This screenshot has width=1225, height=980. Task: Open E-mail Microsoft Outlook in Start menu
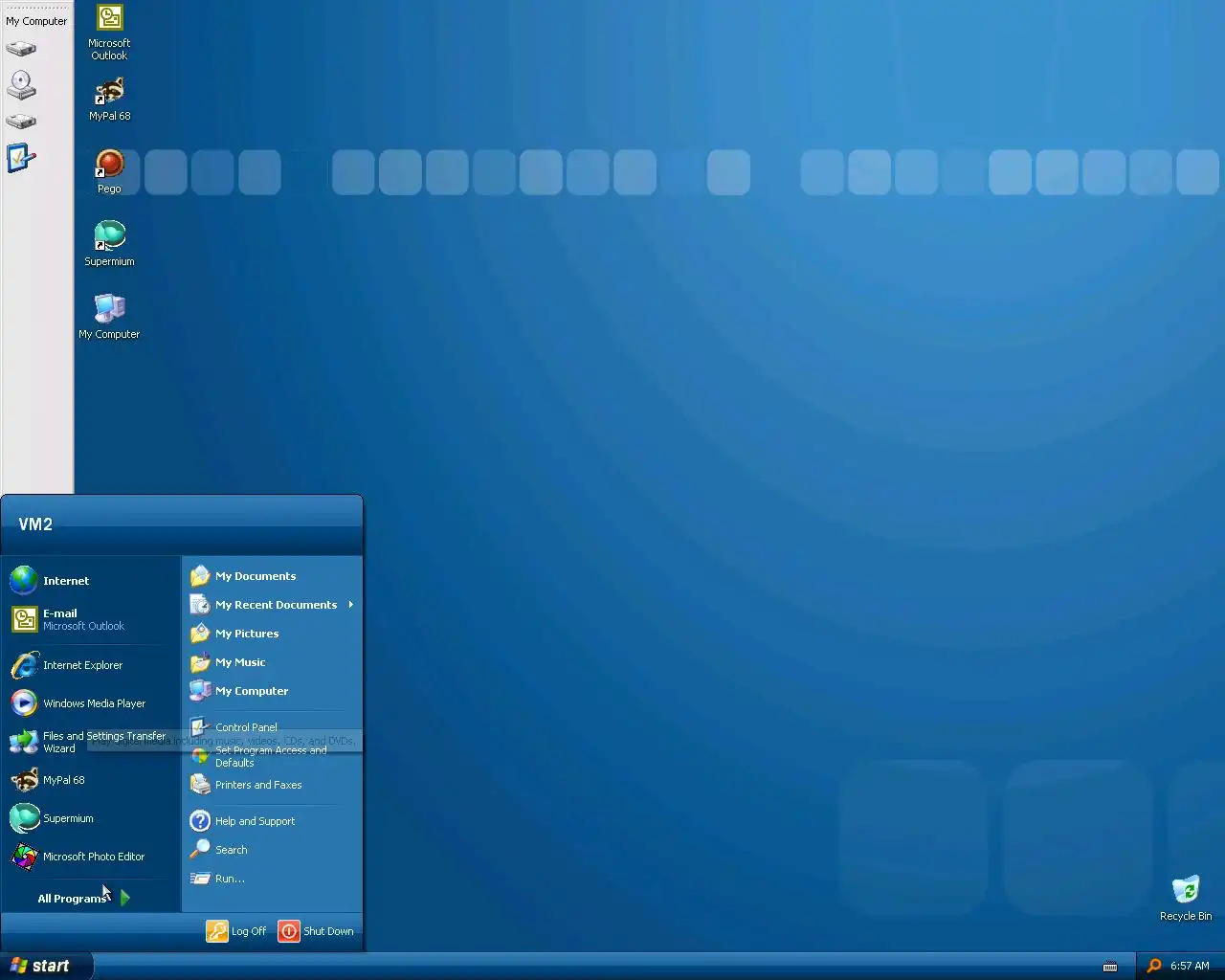tap(91, 619)
